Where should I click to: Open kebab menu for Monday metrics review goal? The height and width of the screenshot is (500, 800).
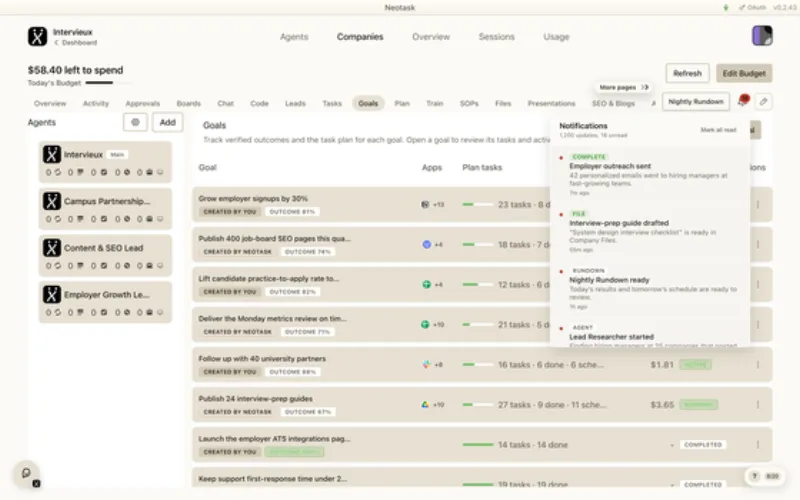(x=758, y=324)
